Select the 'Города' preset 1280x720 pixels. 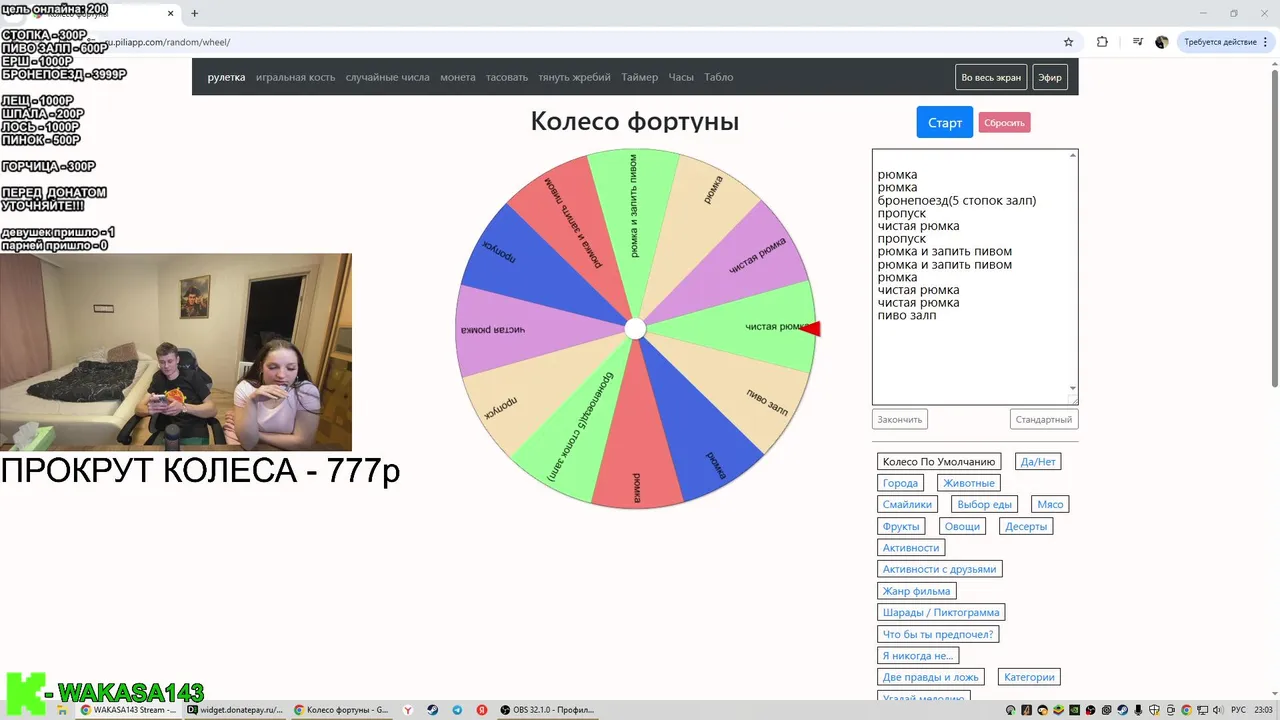900,483
